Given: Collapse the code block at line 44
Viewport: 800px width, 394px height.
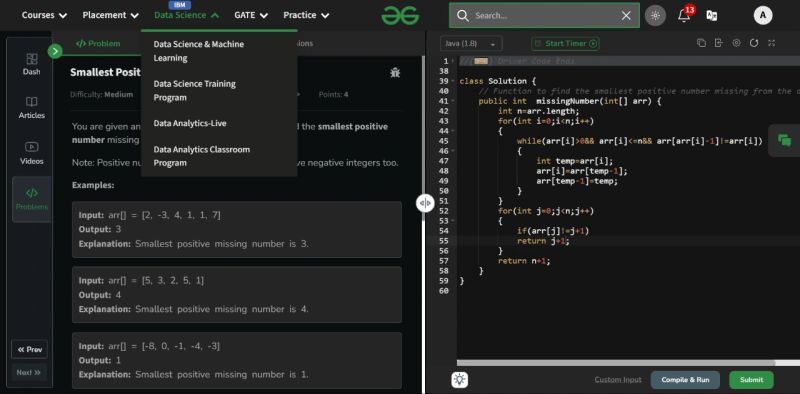Looking at the screenshot, I should point(454,131).
